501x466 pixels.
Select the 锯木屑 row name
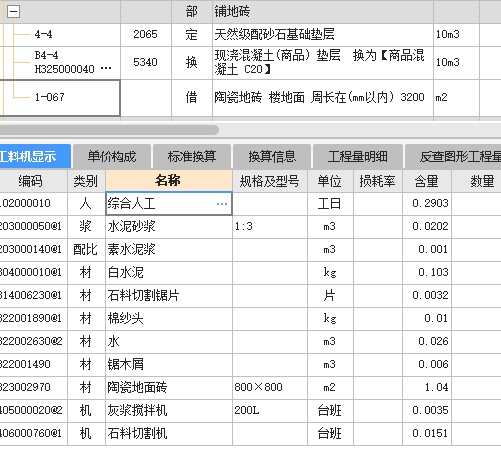[169, 365]
